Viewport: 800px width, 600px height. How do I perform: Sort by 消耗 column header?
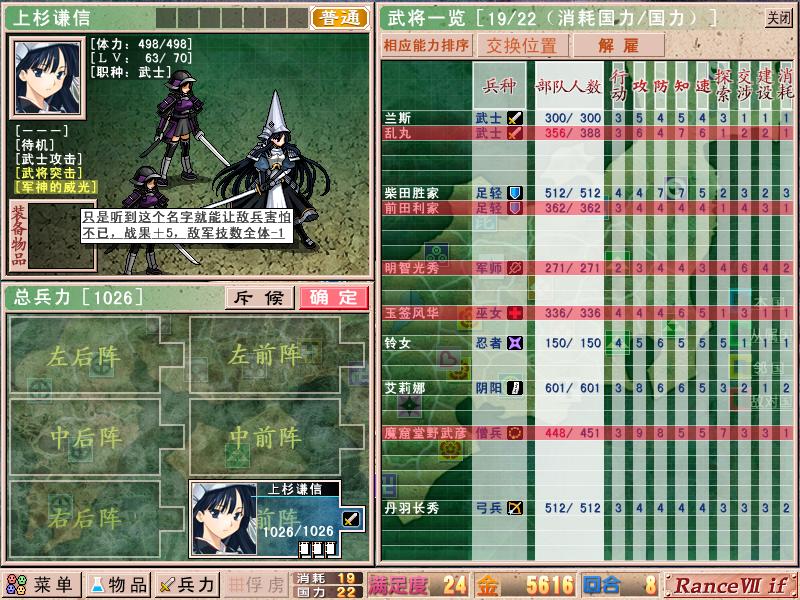[786, 86]
